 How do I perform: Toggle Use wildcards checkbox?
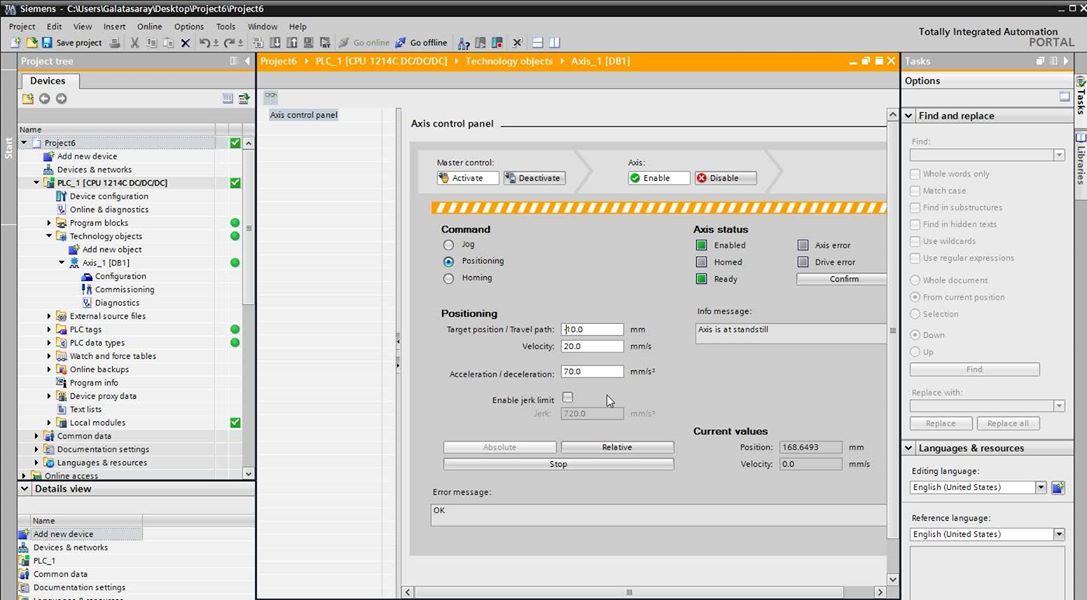click(x=915, y=241)
